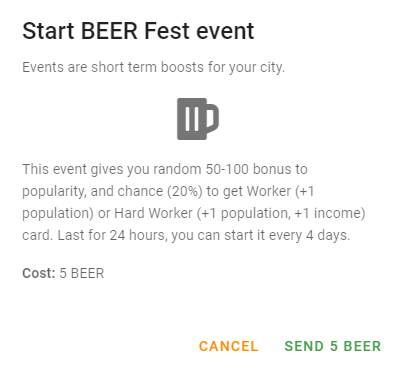Click the words 'Hard Worker' in the description

153,213
